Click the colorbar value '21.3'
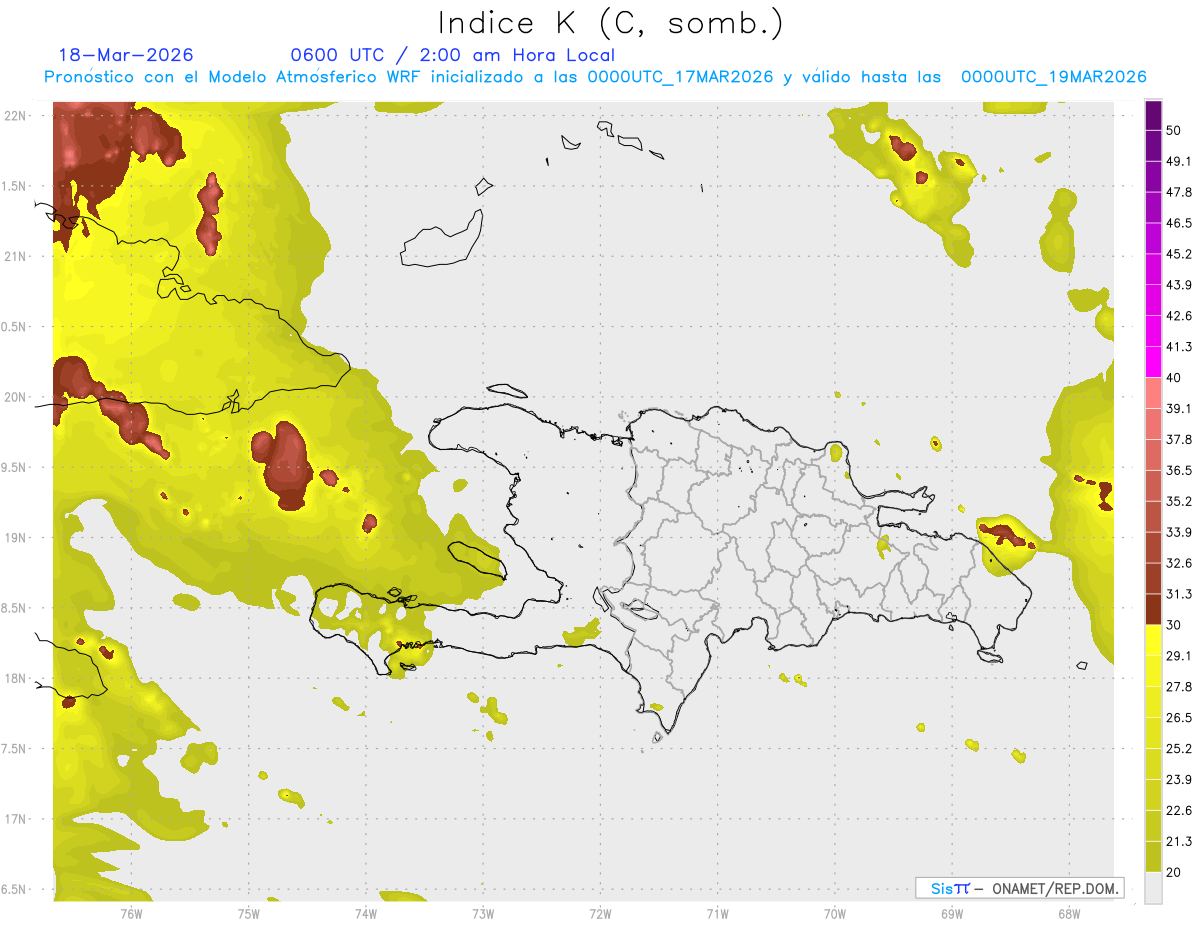This screenshot has width=1200, height=927. (x=1179, y=841)
